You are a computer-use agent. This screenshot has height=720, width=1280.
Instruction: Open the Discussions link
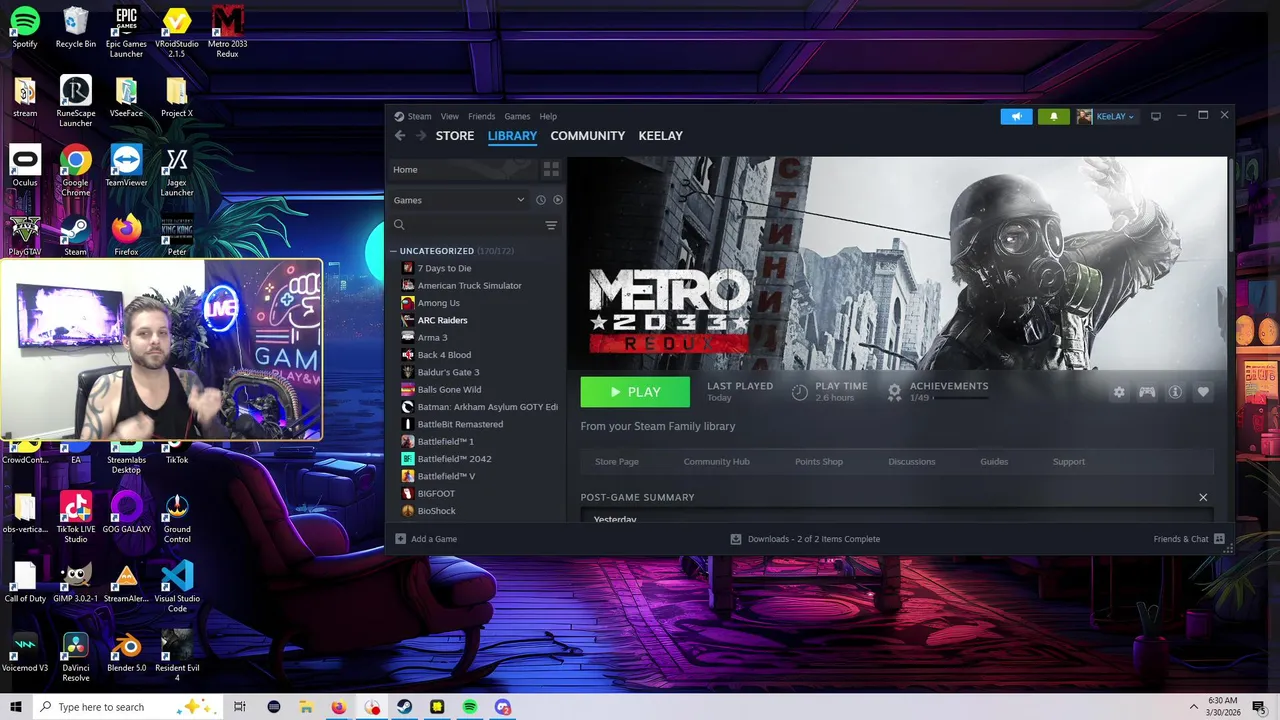pos(912,462)
